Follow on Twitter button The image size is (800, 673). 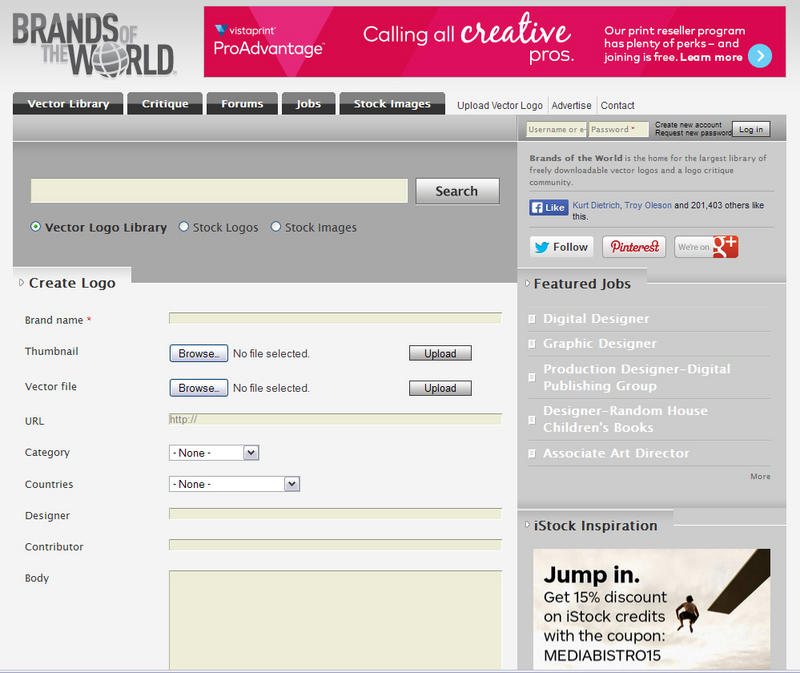(x=561, y=247)
